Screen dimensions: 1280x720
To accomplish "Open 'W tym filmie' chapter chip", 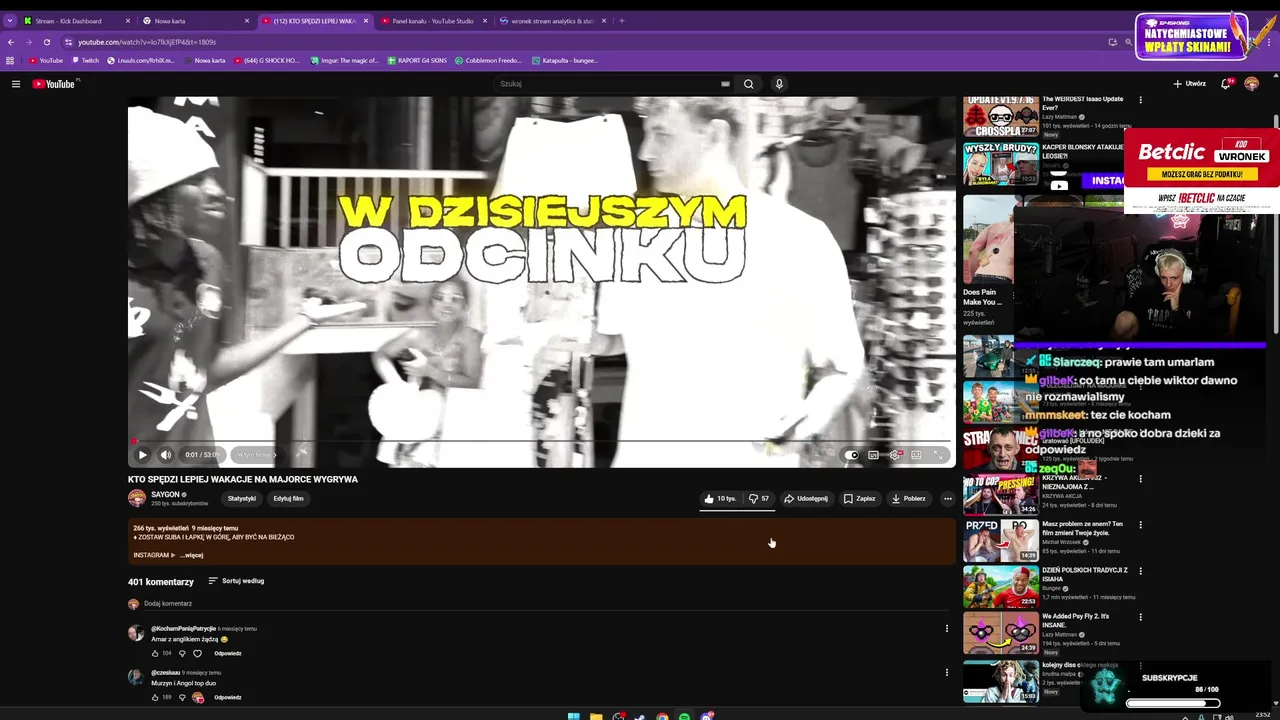I will (x=256, y=455).
